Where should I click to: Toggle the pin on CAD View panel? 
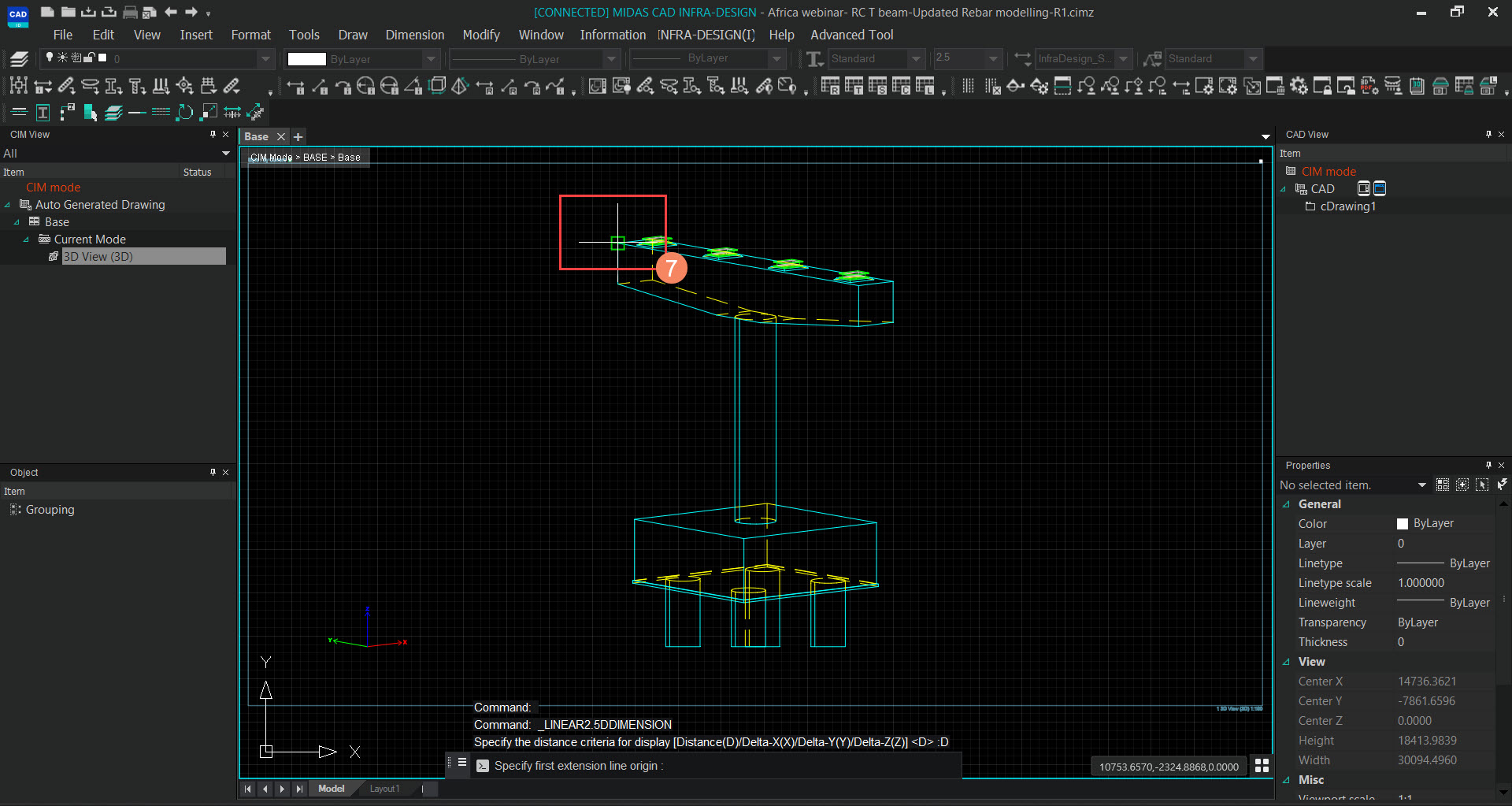click(x=1488, y=134)
